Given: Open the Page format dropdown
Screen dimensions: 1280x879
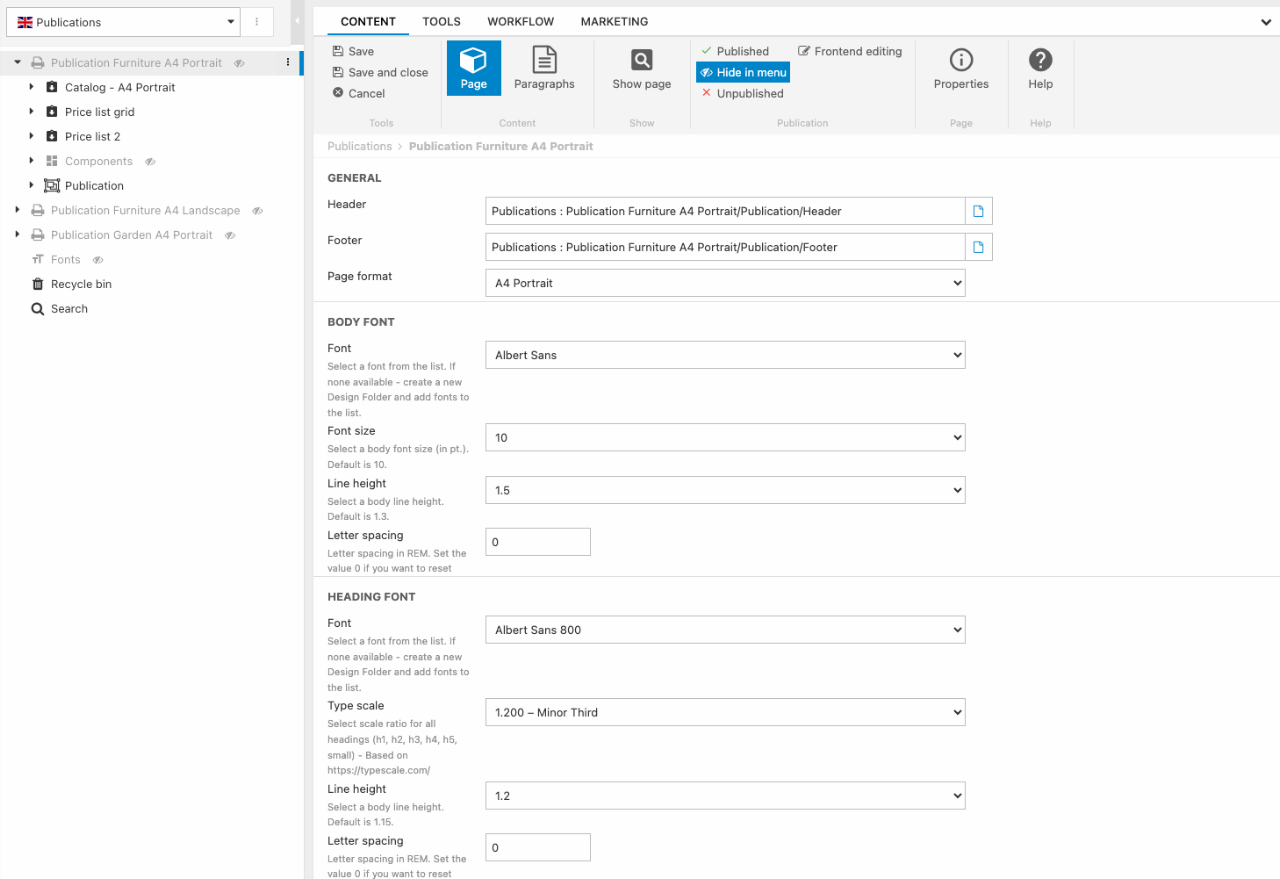Looking at the screenshot, I should coord(725,283).
